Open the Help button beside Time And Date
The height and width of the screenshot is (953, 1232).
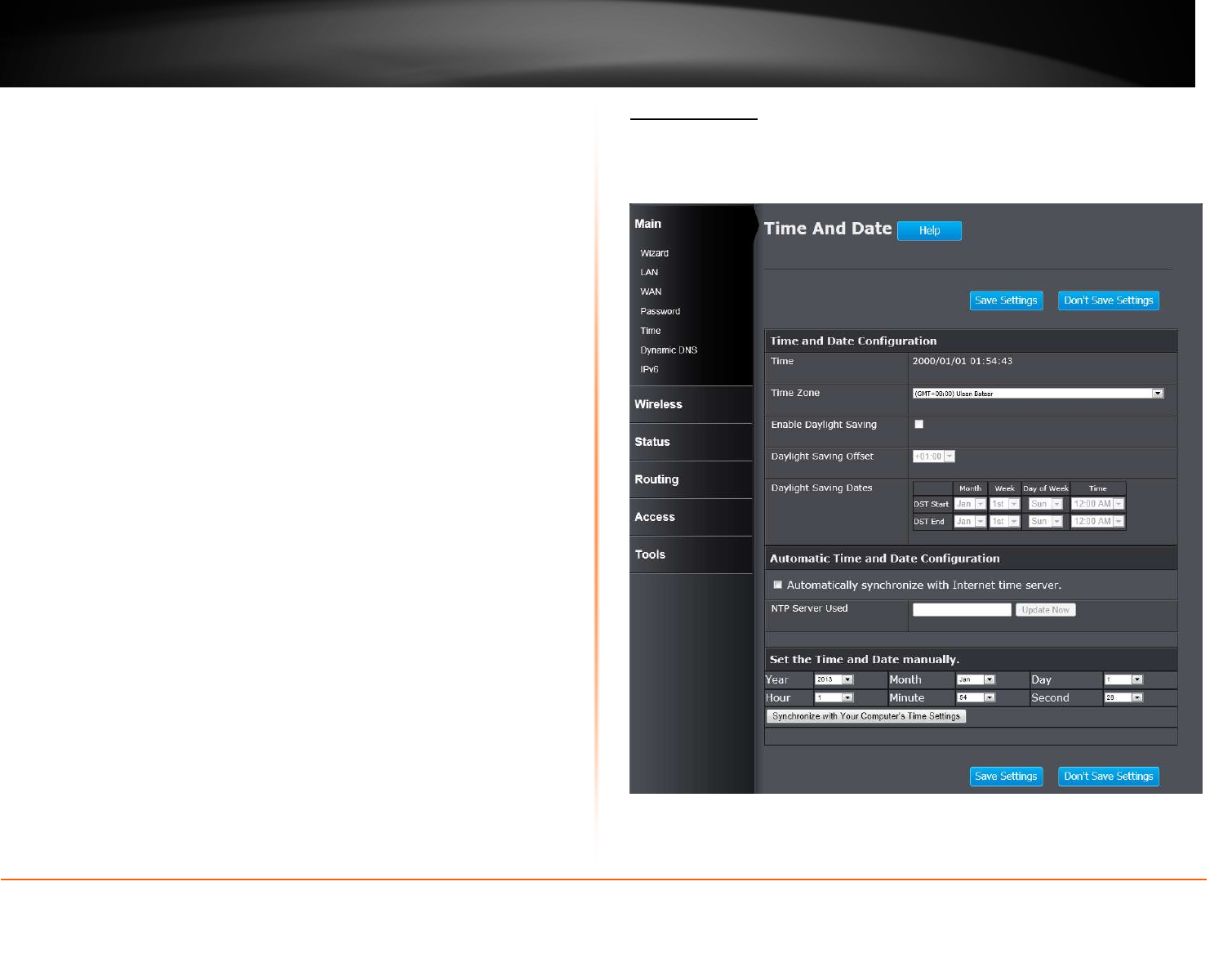click(x=929, y=231)
